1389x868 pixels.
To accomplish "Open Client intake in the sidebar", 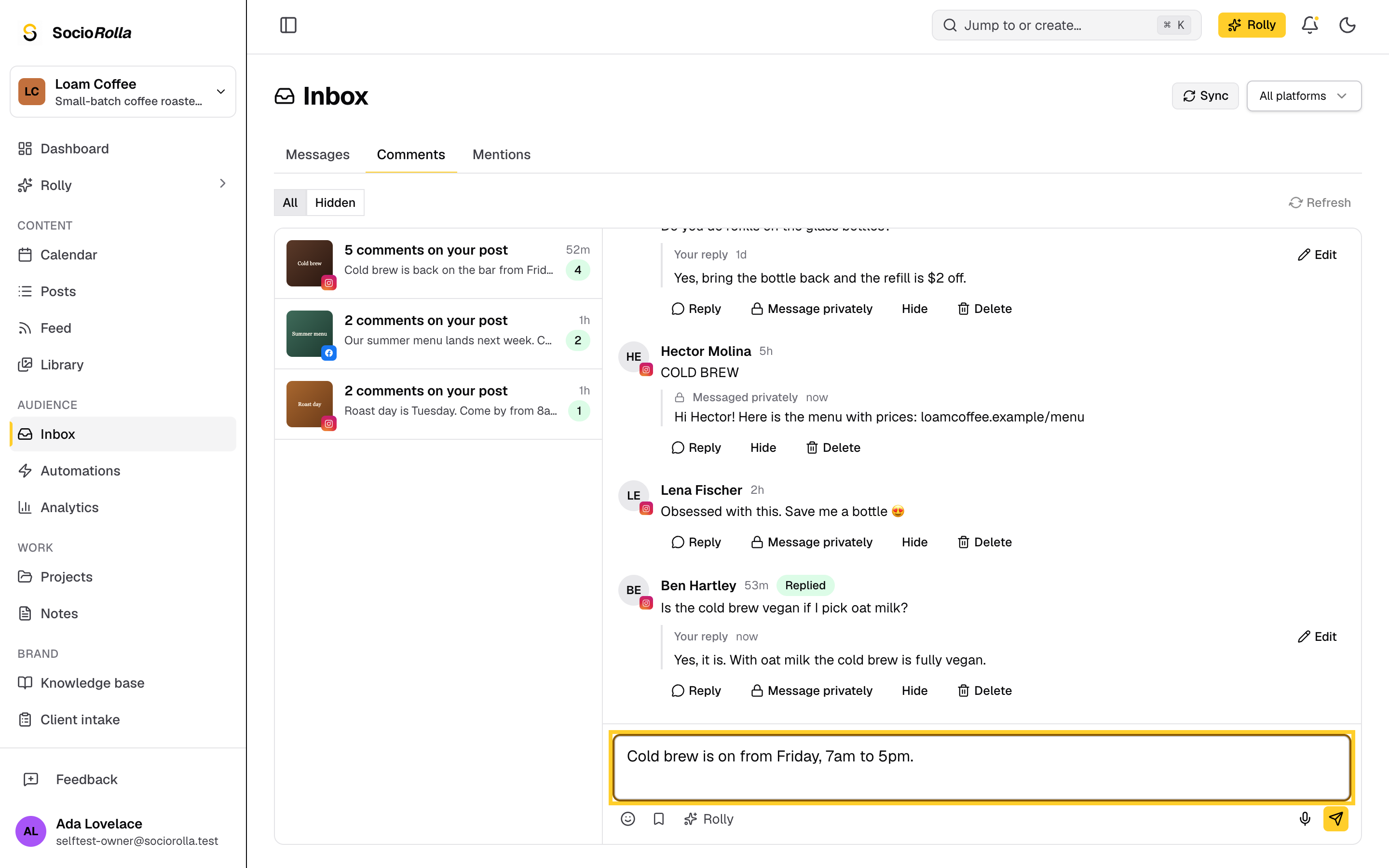I will [123, 720].
